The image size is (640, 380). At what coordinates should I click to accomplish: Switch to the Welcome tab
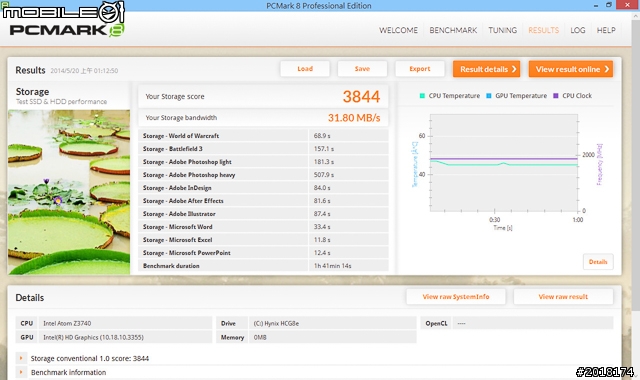coord(398,30)
